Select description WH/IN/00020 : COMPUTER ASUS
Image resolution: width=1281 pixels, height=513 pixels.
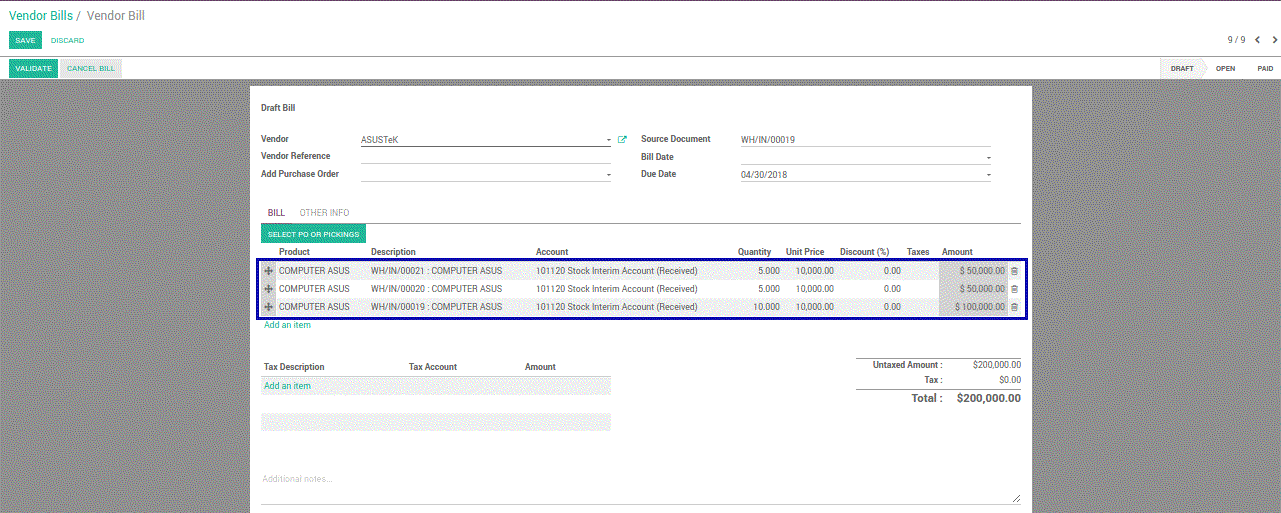point(436,289)
